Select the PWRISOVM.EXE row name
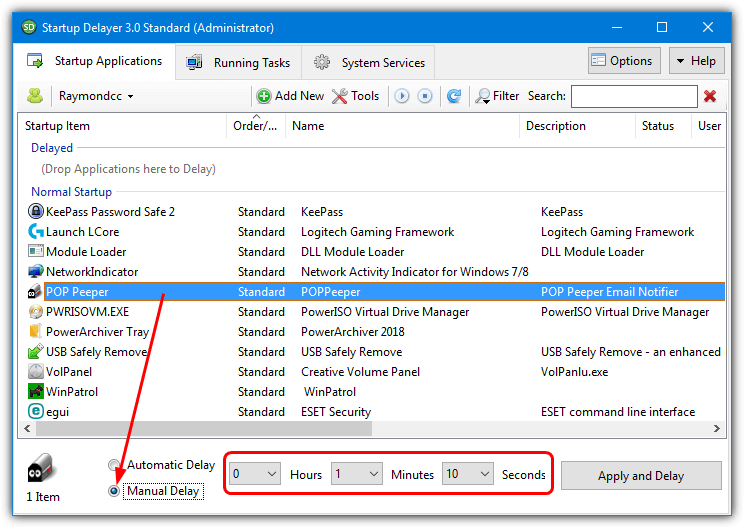This screenshot has height=527, width=744. tap(87, 312)
